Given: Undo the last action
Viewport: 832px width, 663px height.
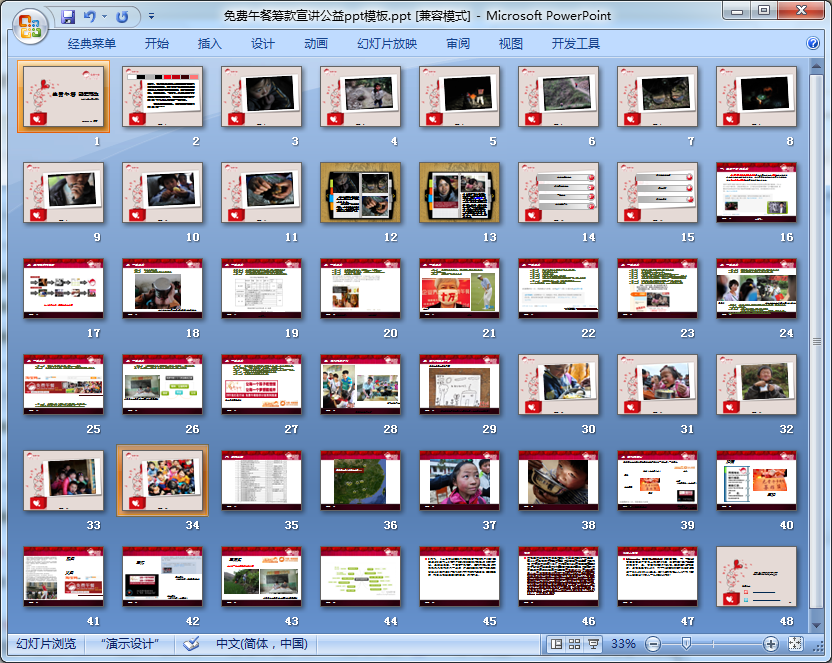Looking at the screenshot, I should (x=90, y=17).
